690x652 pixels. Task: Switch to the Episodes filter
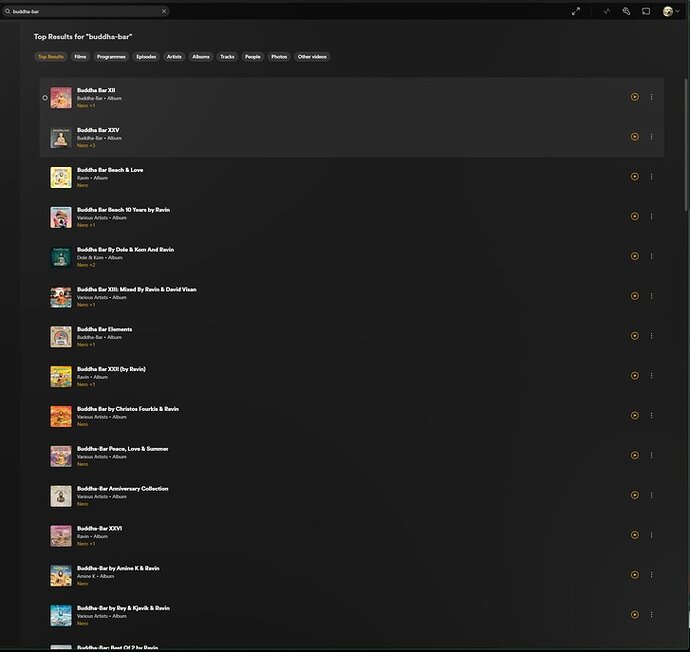pyautogui.click(x=146, y=57)
